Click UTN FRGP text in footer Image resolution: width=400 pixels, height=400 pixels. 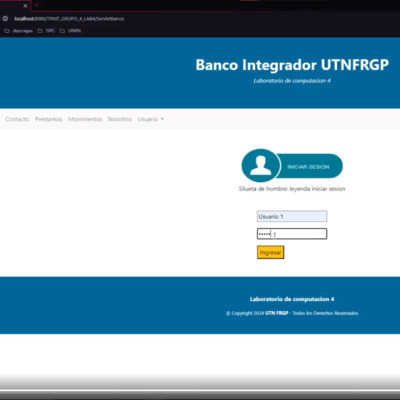277,313
